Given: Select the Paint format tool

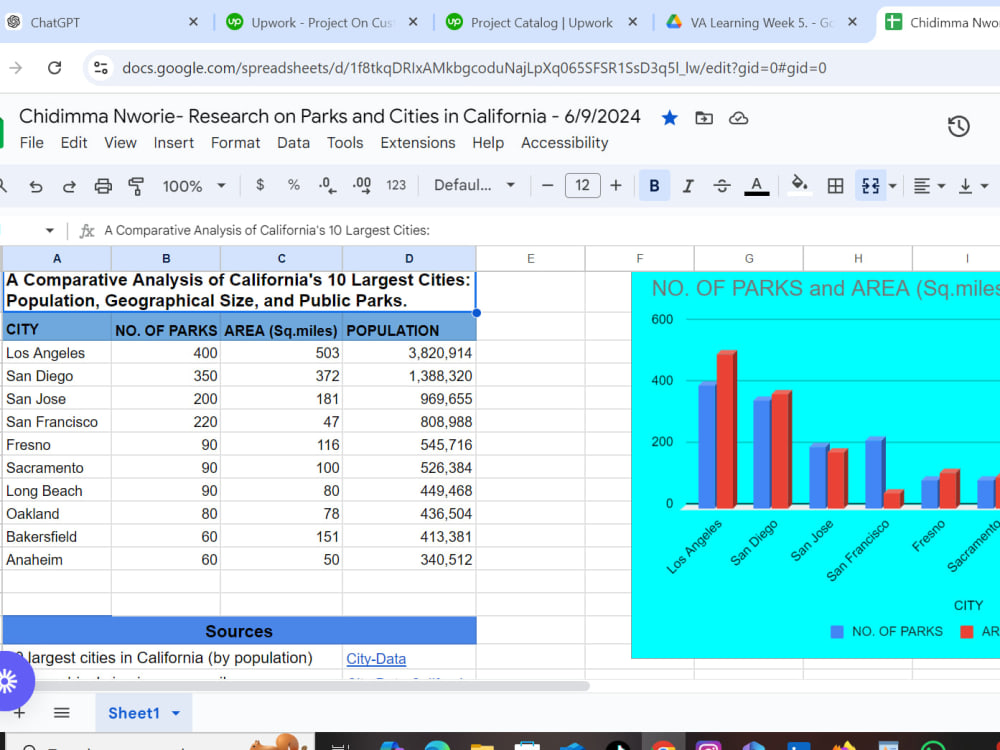Looking at the screenshot, I should (136, 186).
